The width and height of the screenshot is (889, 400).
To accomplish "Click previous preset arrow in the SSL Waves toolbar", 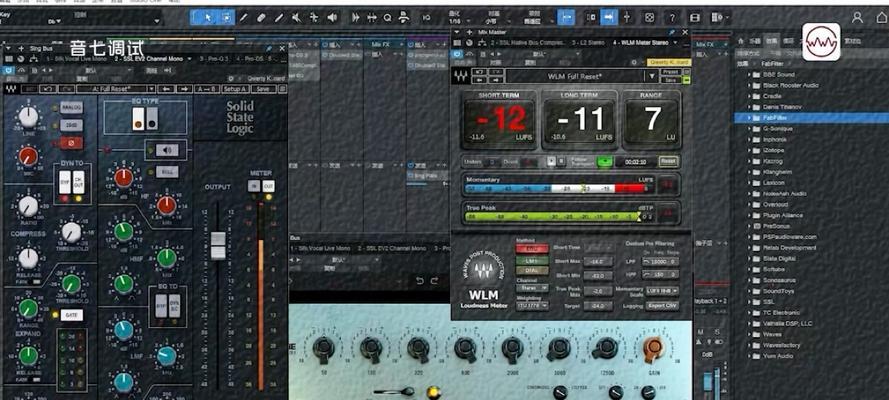I will 166,89.
